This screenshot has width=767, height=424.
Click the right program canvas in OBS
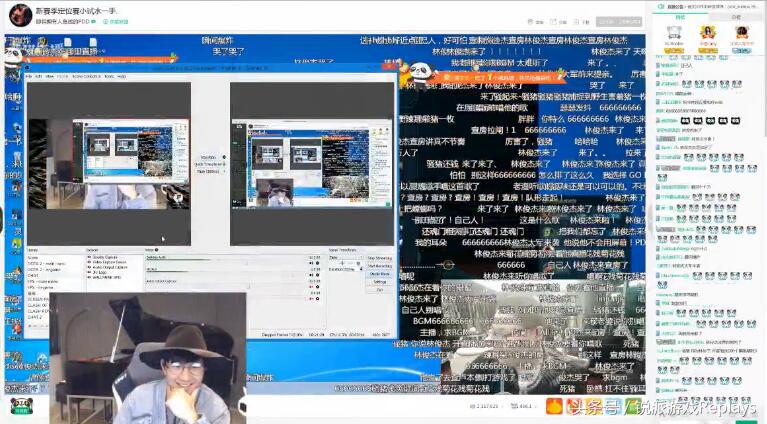point(312,163)
